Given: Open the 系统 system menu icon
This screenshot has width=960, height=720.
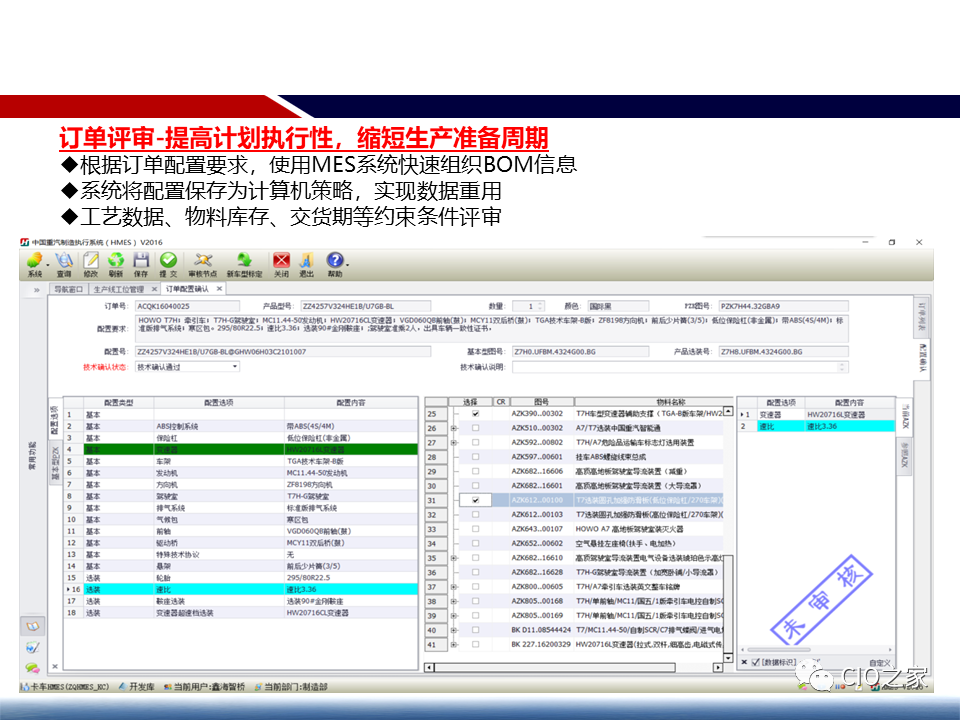Looking at the screenshot, I should click(34, 261).
